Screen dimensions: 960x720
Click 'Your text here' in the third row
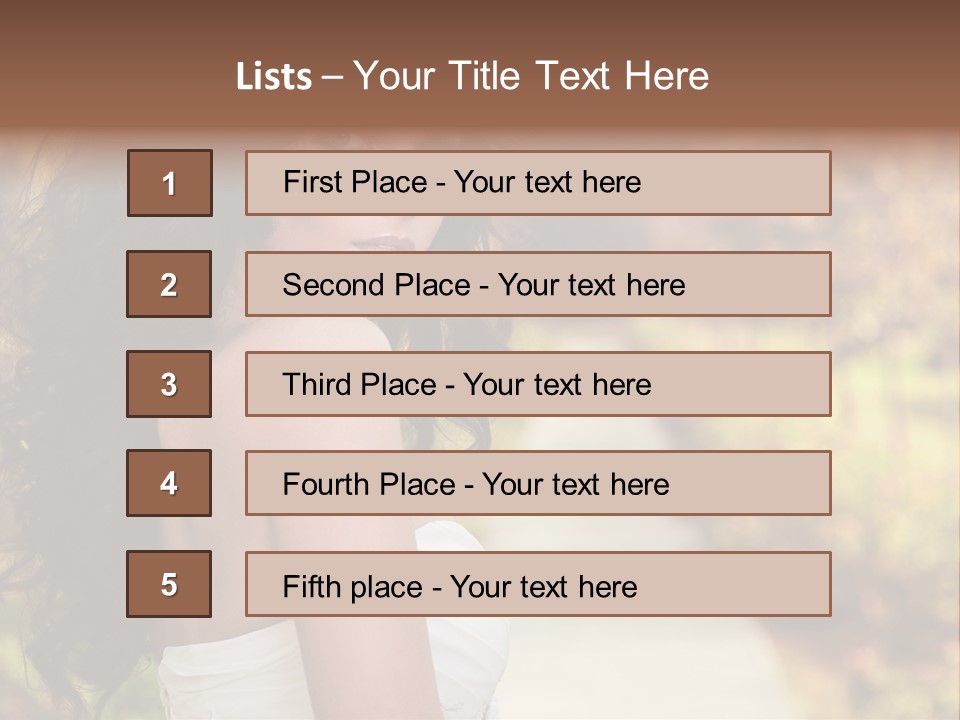click(x=557, y=385)
